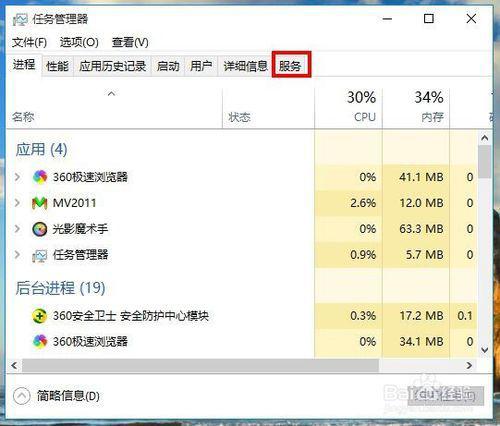Click the vertical scrollbar down arrow

[485, 350]
